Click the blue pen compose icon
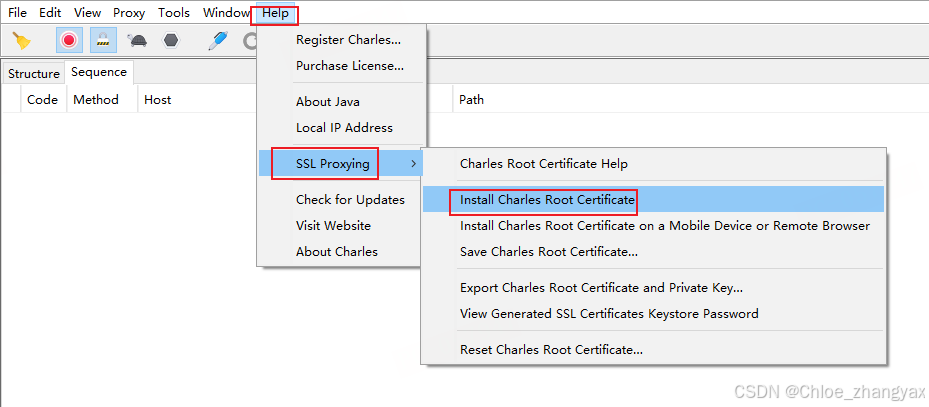This screenshot has width=929, height=407. point(218,40)
